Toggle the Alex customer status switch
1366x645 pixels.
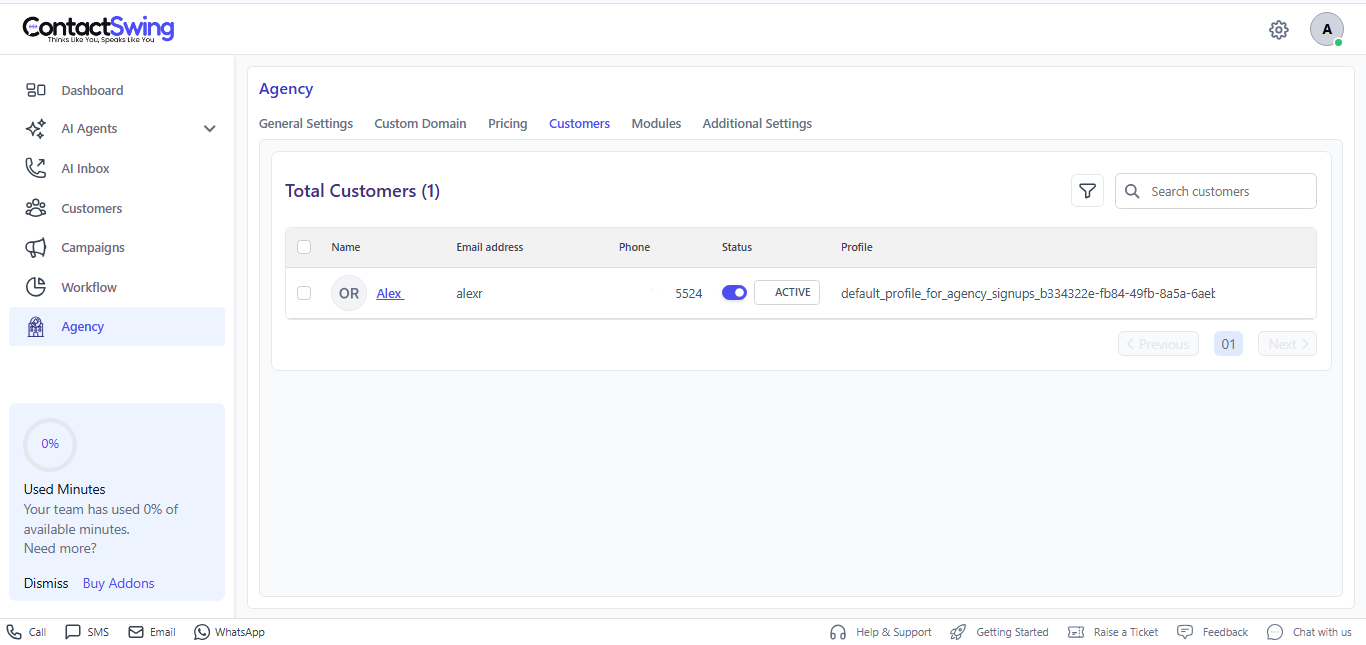tap(734, 293)
